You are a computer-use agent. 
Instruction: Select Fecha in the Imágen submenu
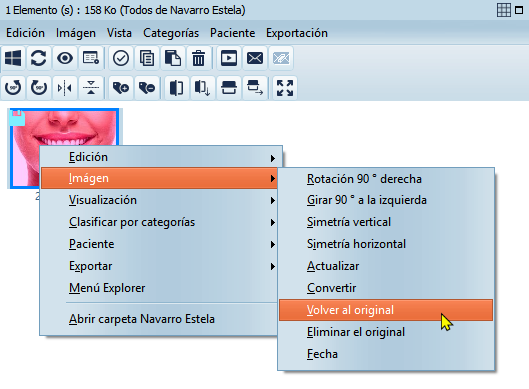pos(386,354)
